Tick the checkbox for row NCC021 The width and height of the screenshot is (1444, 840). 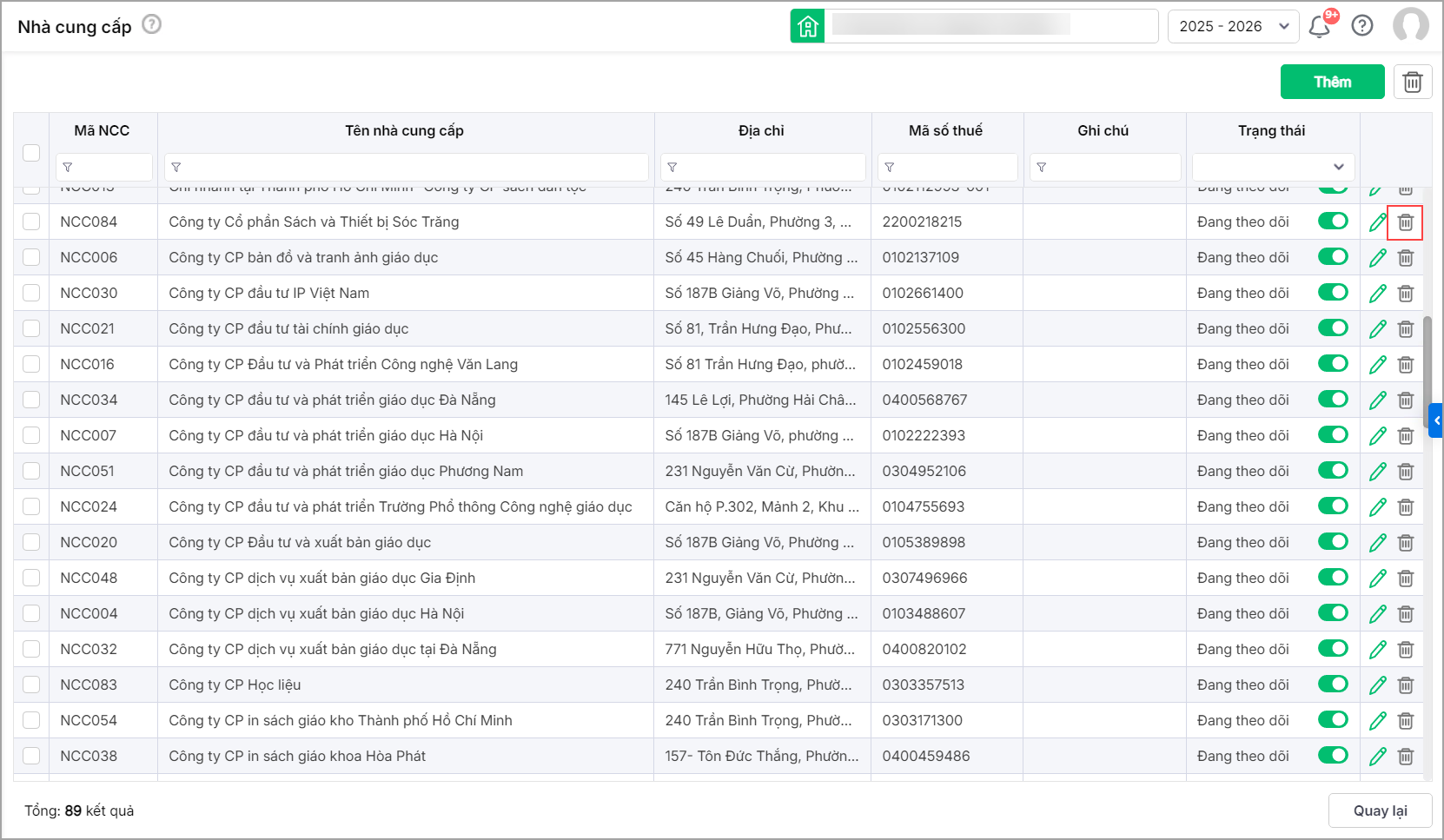(x=31, y=328)
